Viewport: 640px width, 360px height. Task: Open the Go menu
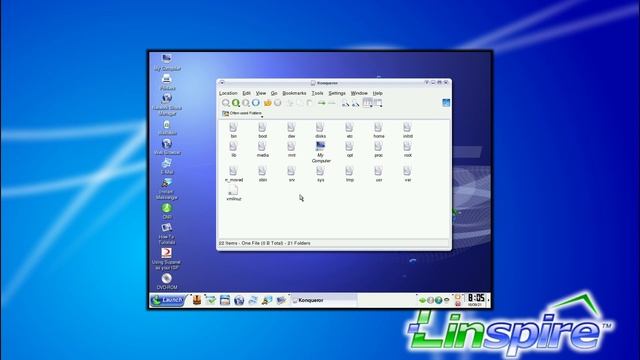tap(274, 93)
